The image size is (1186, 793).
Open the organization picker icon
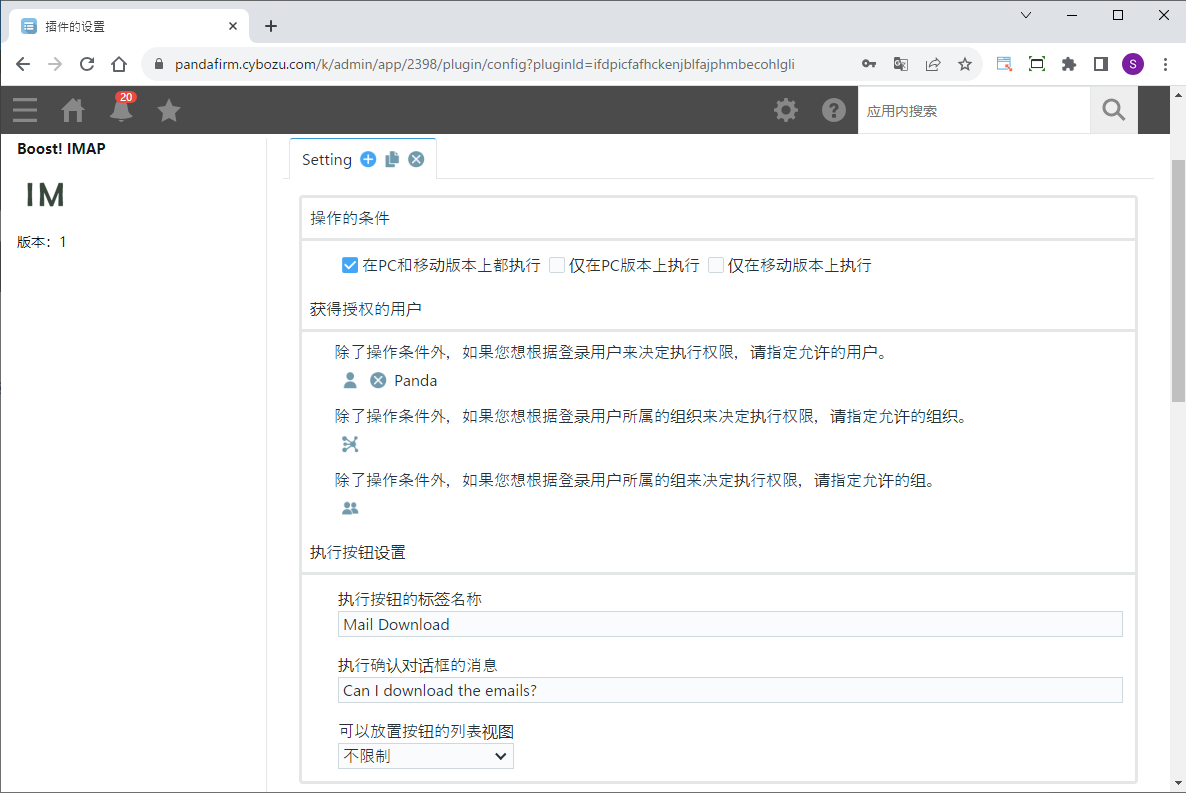[x=350, y=444]
